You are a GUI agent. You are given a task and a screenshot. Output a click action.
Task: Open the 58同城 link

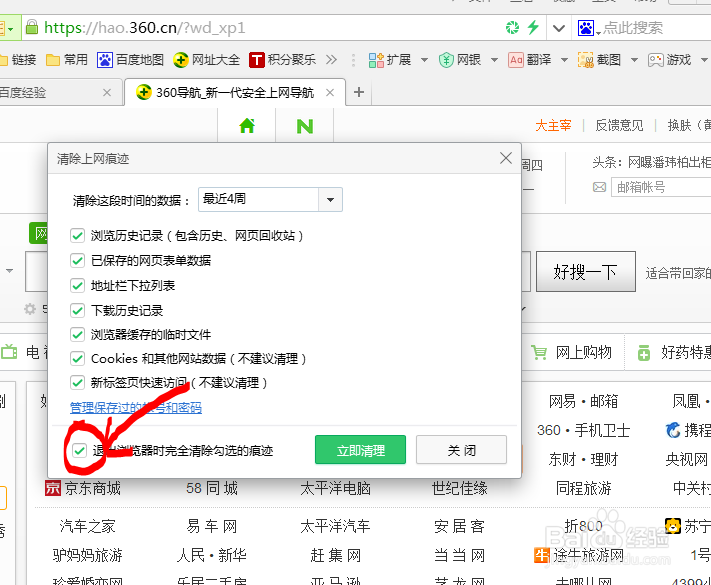(x=212, y=488)
